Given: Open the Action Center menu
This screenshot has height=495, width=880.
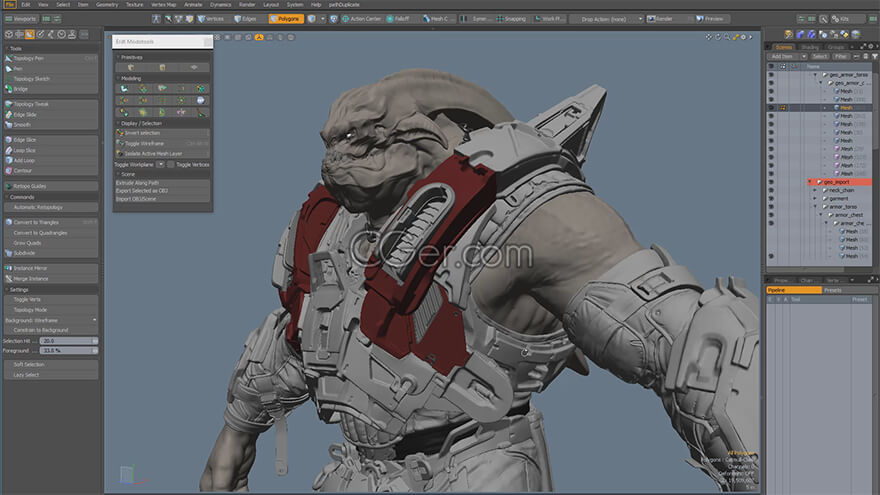Looking at the screenshot, I should click(362, 19).
